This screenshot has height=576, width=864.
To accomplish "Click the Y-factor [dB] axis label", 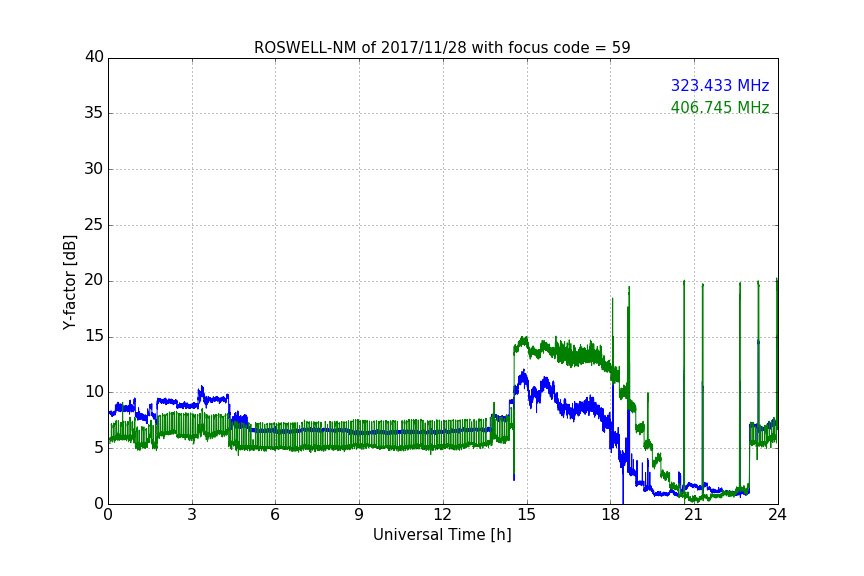I will pos(69,282).
